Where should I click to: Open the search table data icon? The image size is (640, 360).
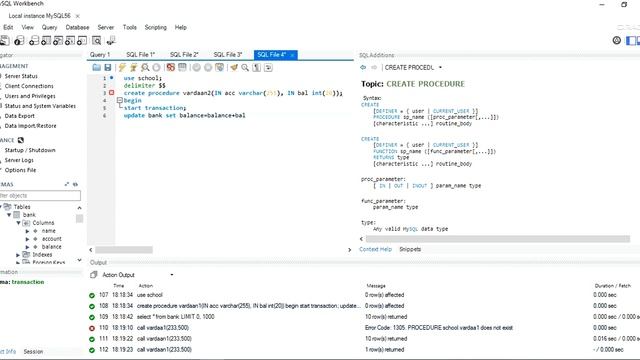pyautogui.click(x=97, y=40)
